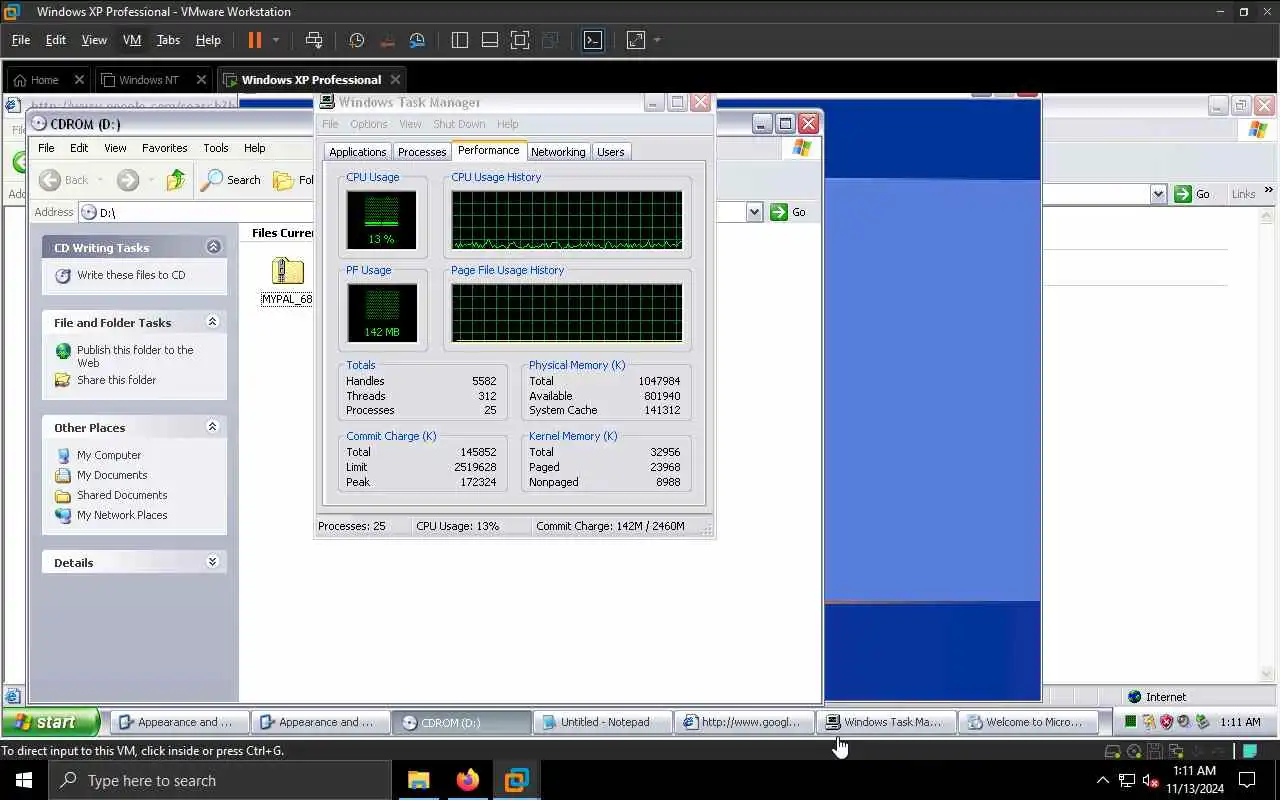Toggle the VMware thumbnail bar
1280x800 pixels.
[x=490, y=40]
